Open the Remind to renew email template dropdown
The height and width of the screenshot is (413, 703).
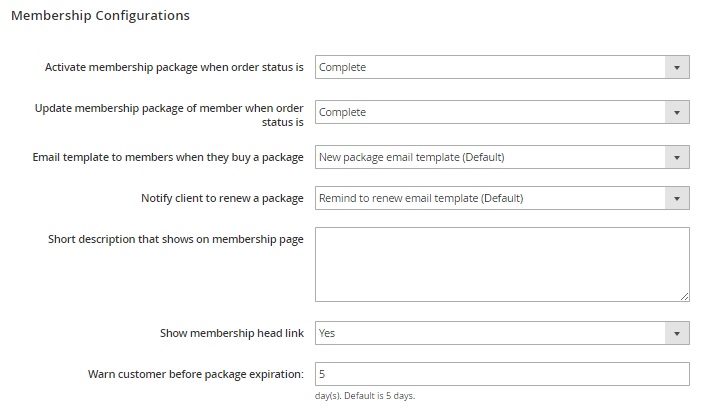click(490, 198)
